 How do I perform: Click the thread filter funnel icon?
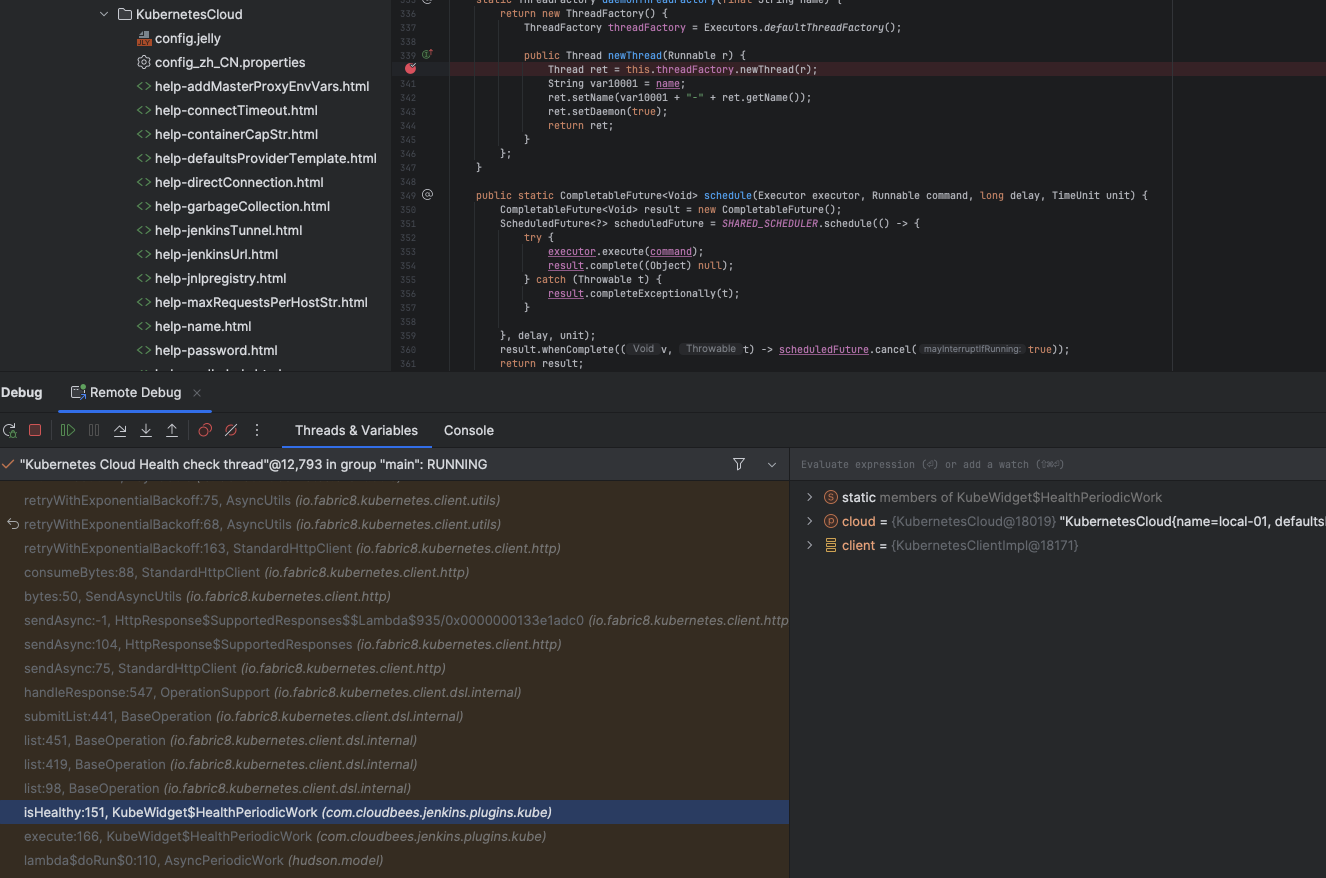739,464
